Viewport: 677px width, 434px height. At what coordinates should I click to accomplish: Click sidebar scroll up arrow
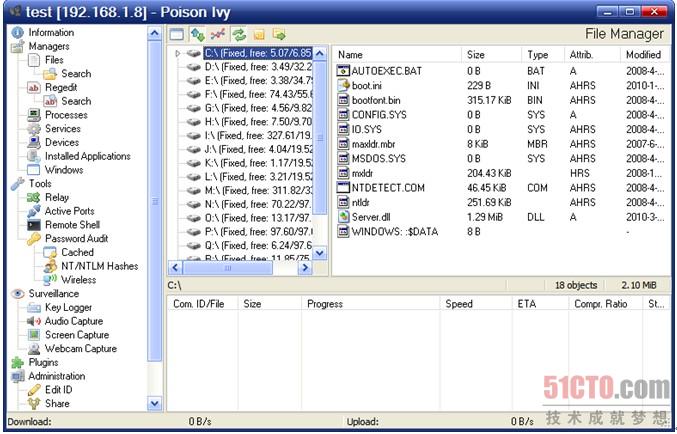[x=154, y=33]
